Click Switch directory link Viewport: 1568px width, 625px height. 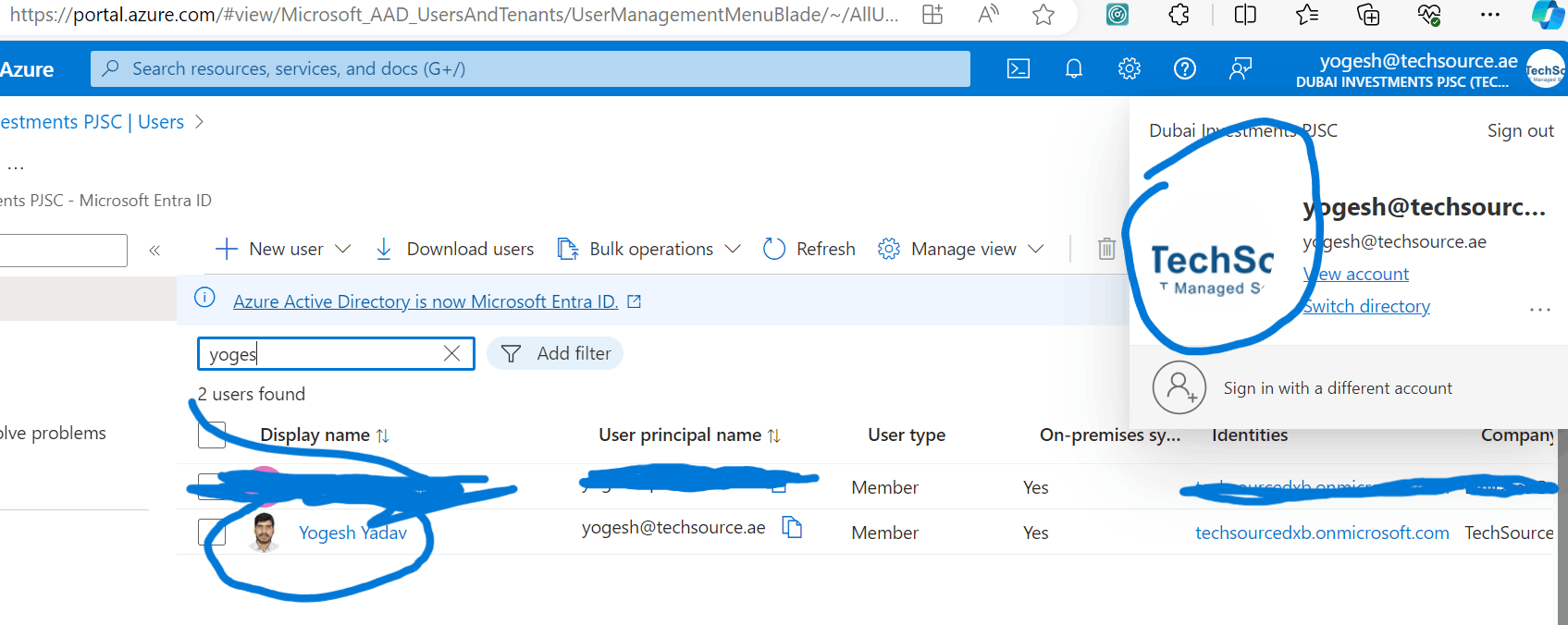pyautogui.click(x=1366, y=307)
